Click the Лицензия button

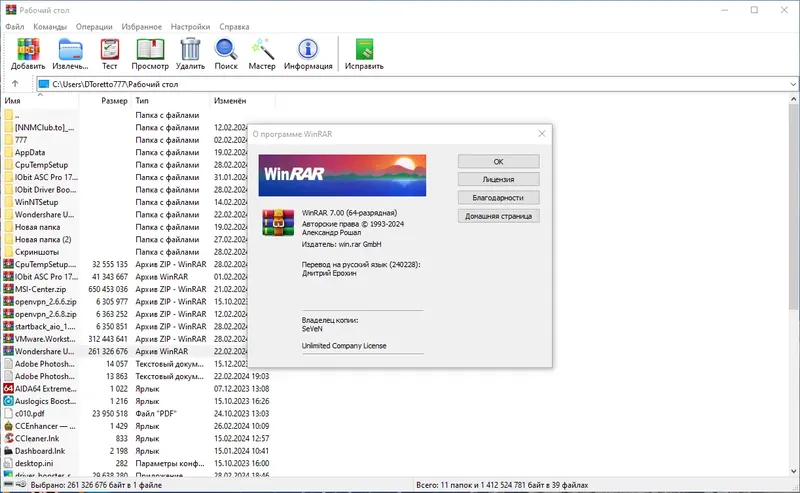click(498, 179)
